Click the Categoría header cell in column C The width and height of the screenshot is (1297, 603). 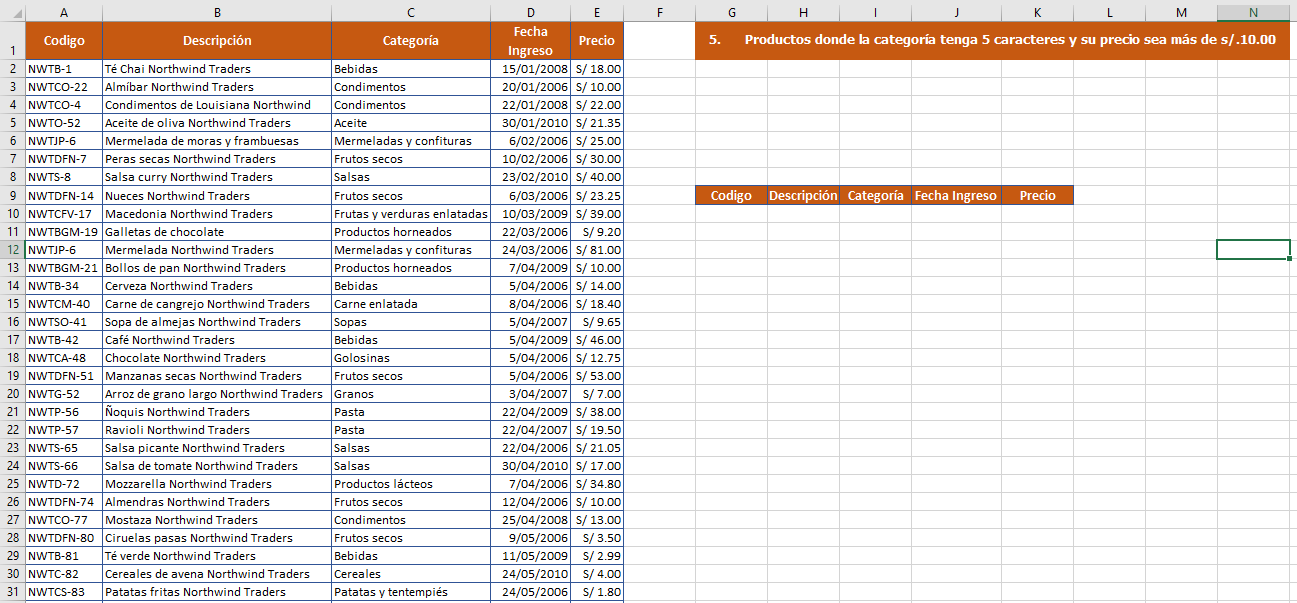411,41
